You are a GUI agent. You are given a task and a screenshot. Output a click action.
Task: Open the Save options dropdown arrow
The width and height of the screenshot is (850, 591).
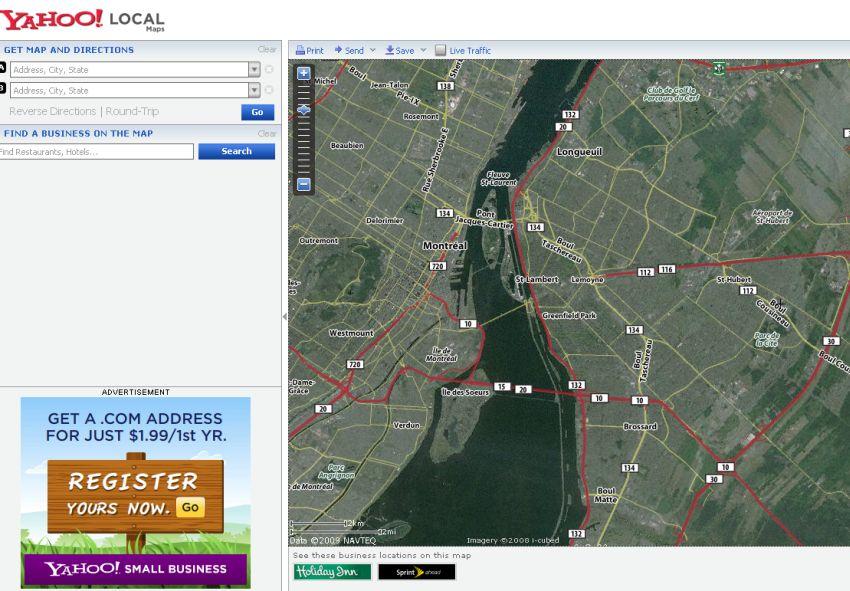click(423, 50)
